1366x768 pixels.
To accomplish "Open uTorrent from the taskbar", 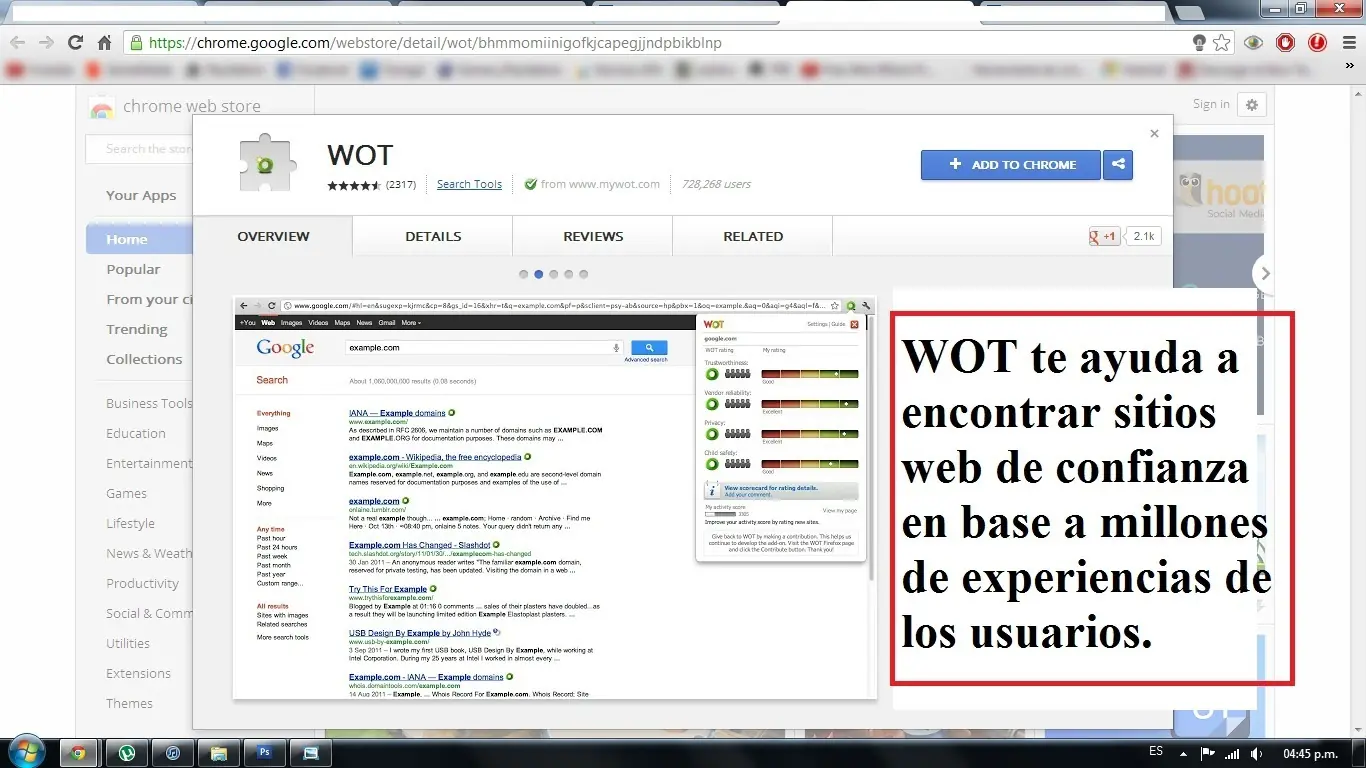I will coord(127,753).
